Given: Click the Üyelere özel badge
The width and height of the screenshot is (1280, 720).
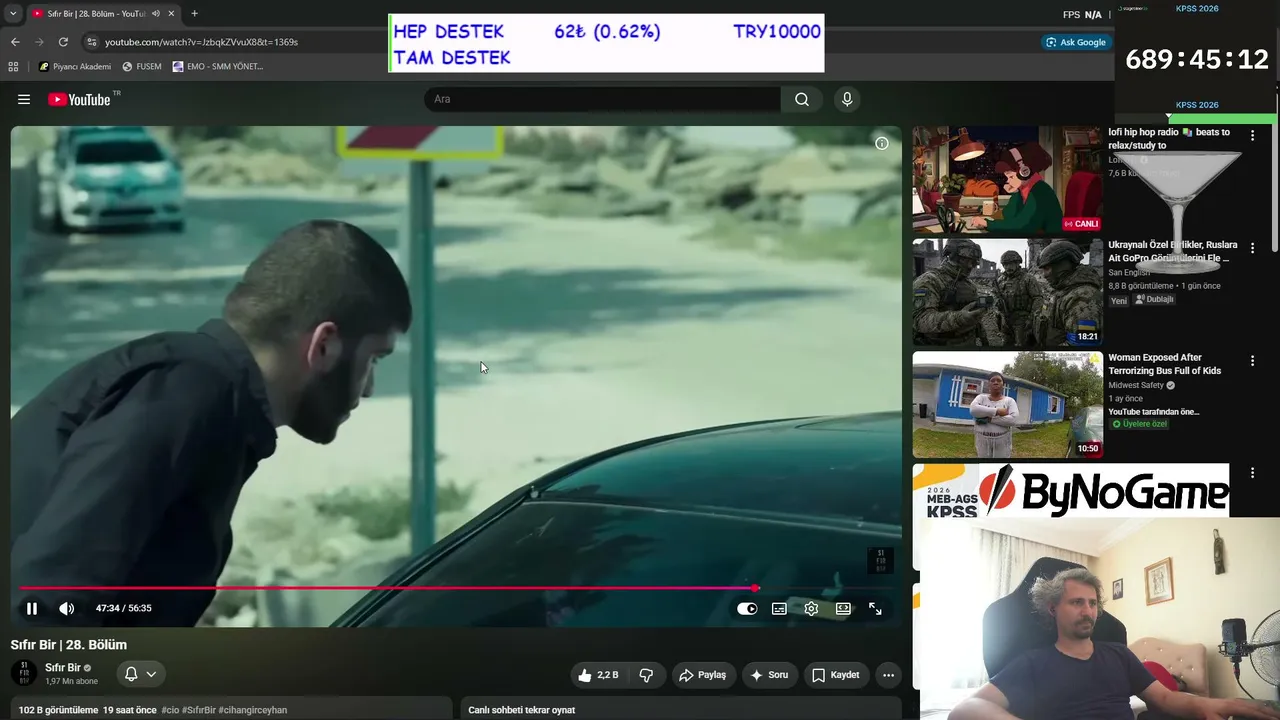Looking at the screenshot, I should [1139, 424].
